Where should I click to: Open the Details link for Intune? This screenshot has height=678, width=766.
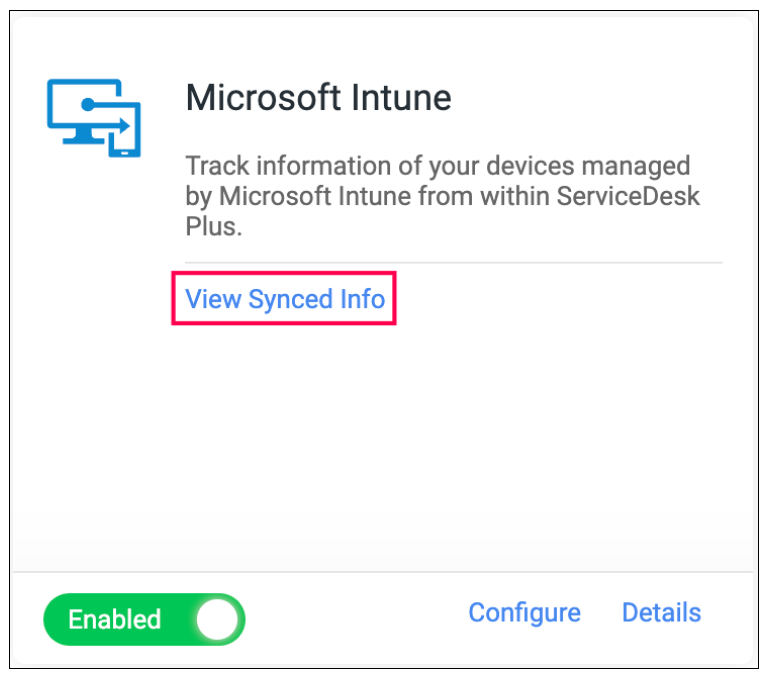coord(661,613)
